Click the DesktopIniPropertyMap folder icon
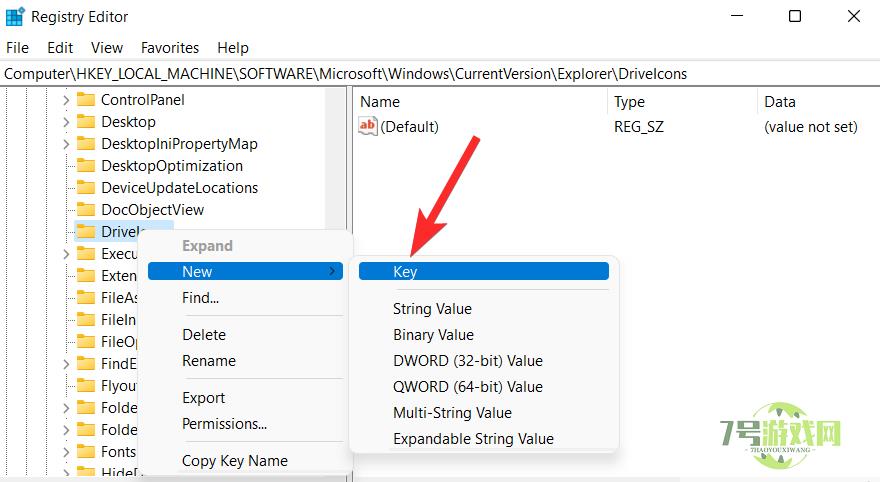 tap(86, 144)
